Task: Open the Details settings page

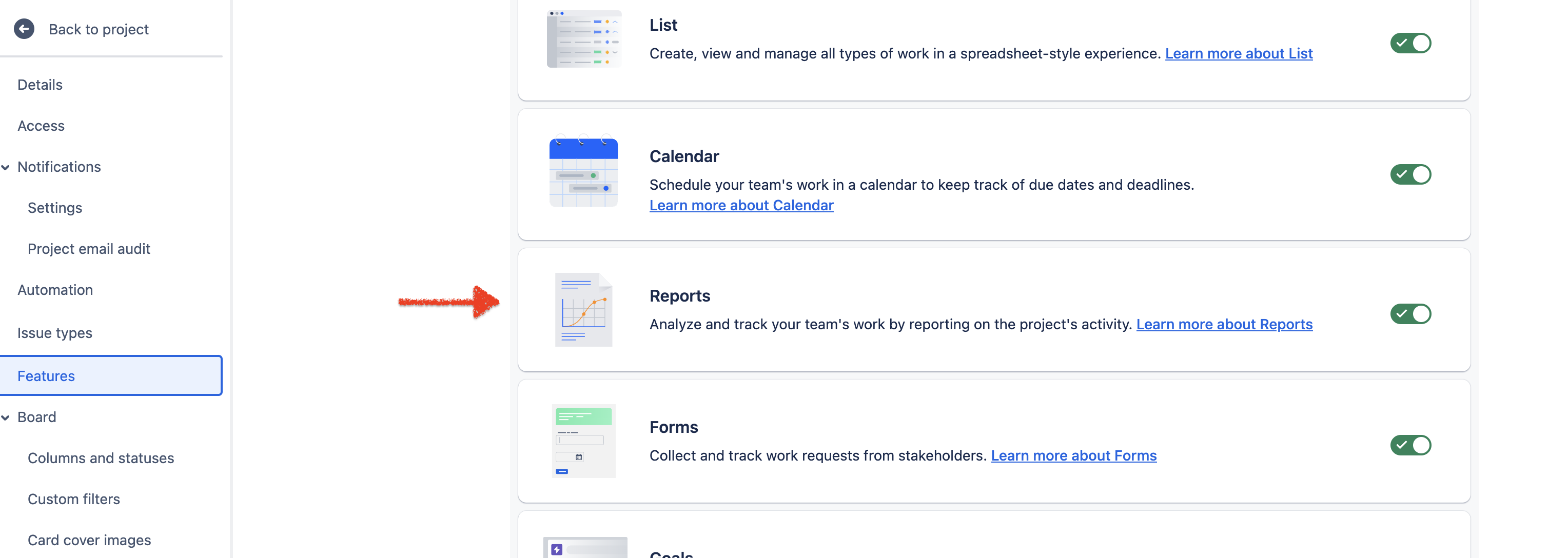Action: click(x=40, y=85)
